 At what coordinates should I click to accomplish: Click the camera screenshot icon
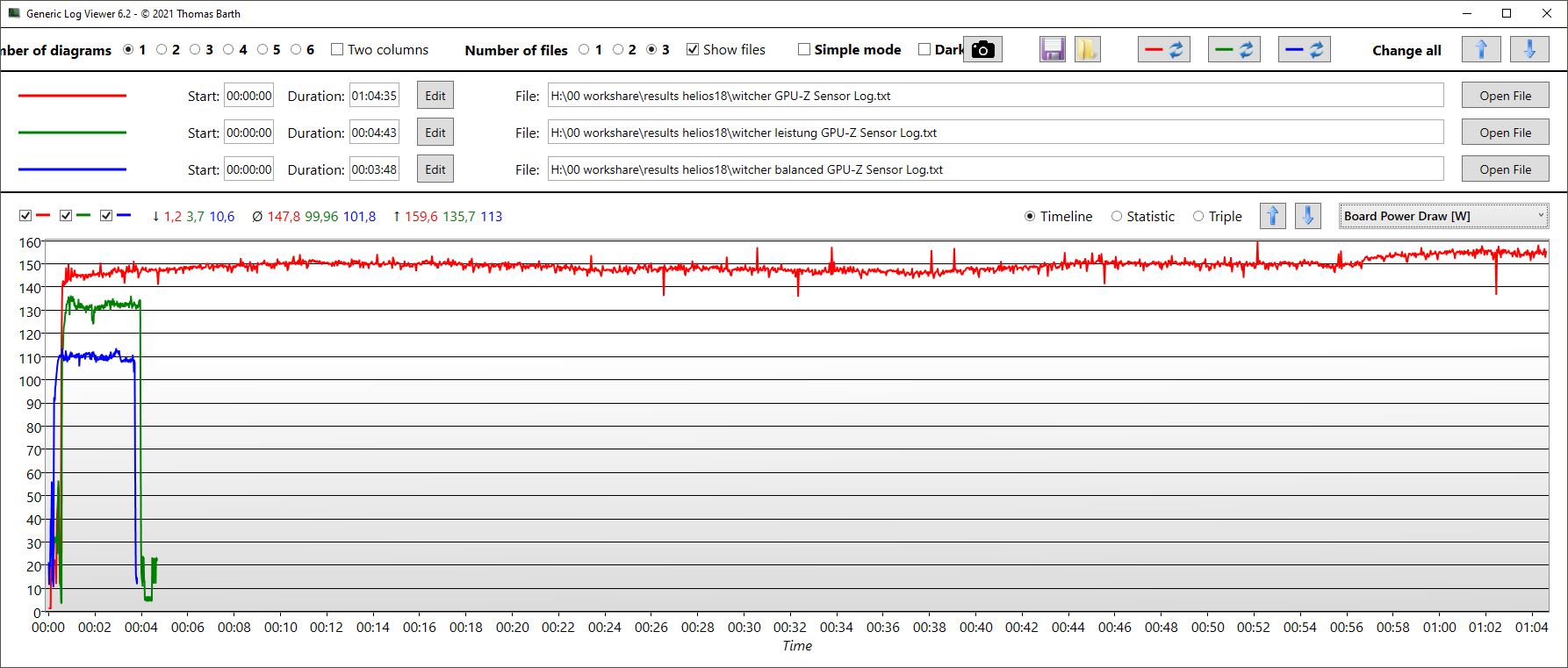pos(983,50)
